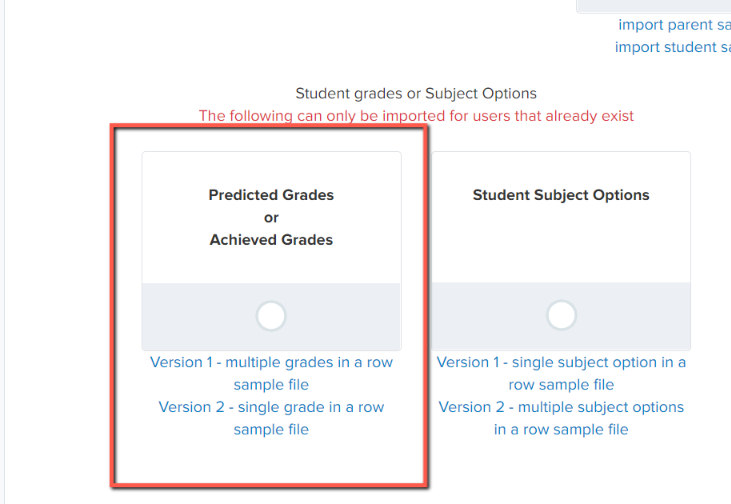Click grey footer of Student Subject Options card
Viewport: 731px width, 504px height.
tap(561, 316)
